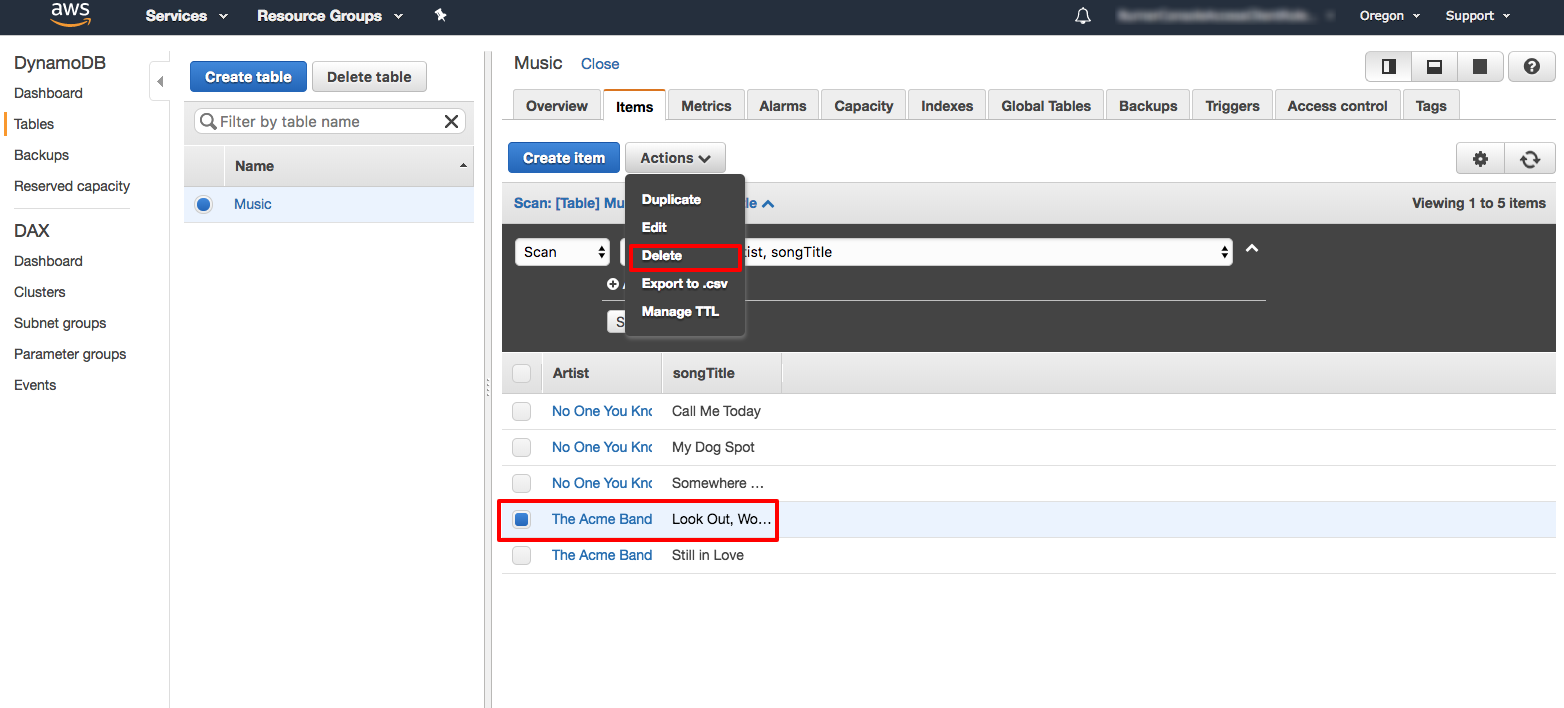1564x708 pixels.
Task: Switch to the Alarms tab
Action: (x=783, y=106)
